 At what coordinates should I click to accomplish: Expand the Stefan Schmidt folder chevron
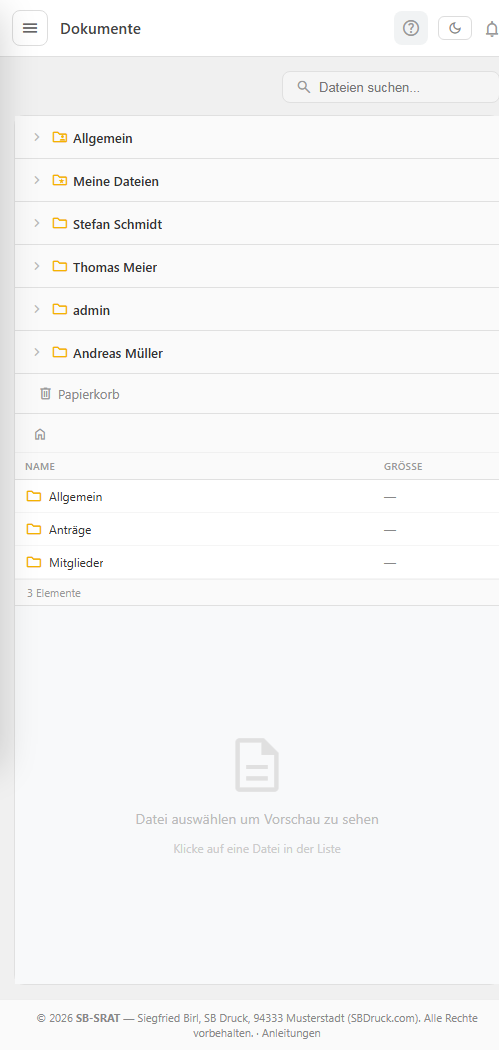click(37, 223)
